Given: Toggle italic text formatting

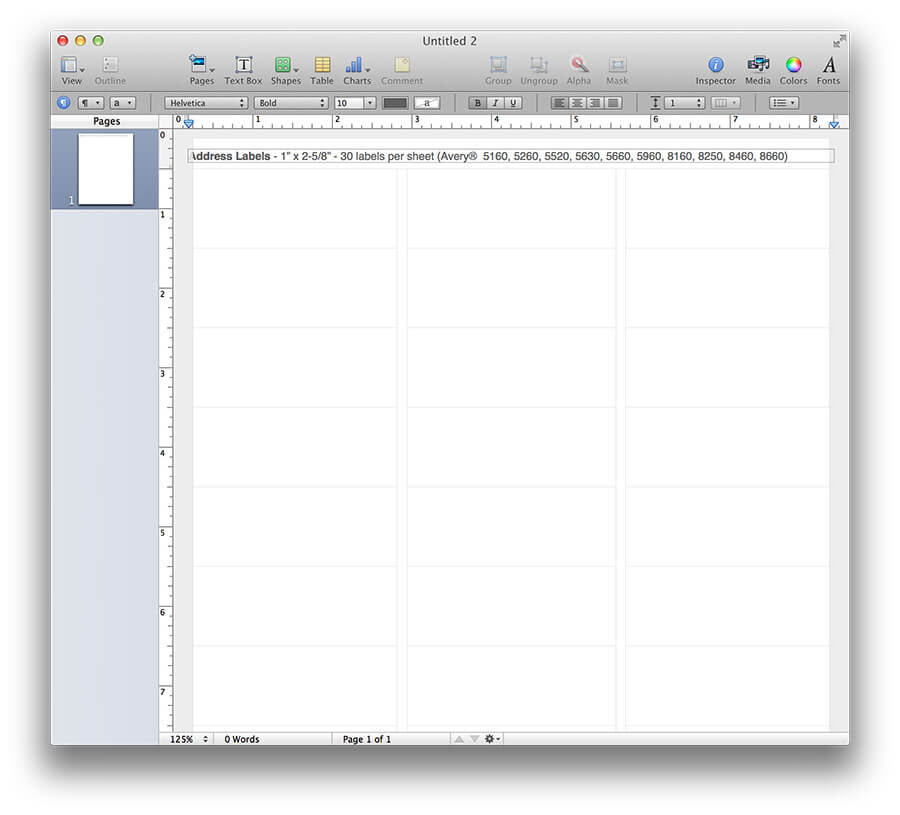Looking at the screenshot, I should click(494, 102).
